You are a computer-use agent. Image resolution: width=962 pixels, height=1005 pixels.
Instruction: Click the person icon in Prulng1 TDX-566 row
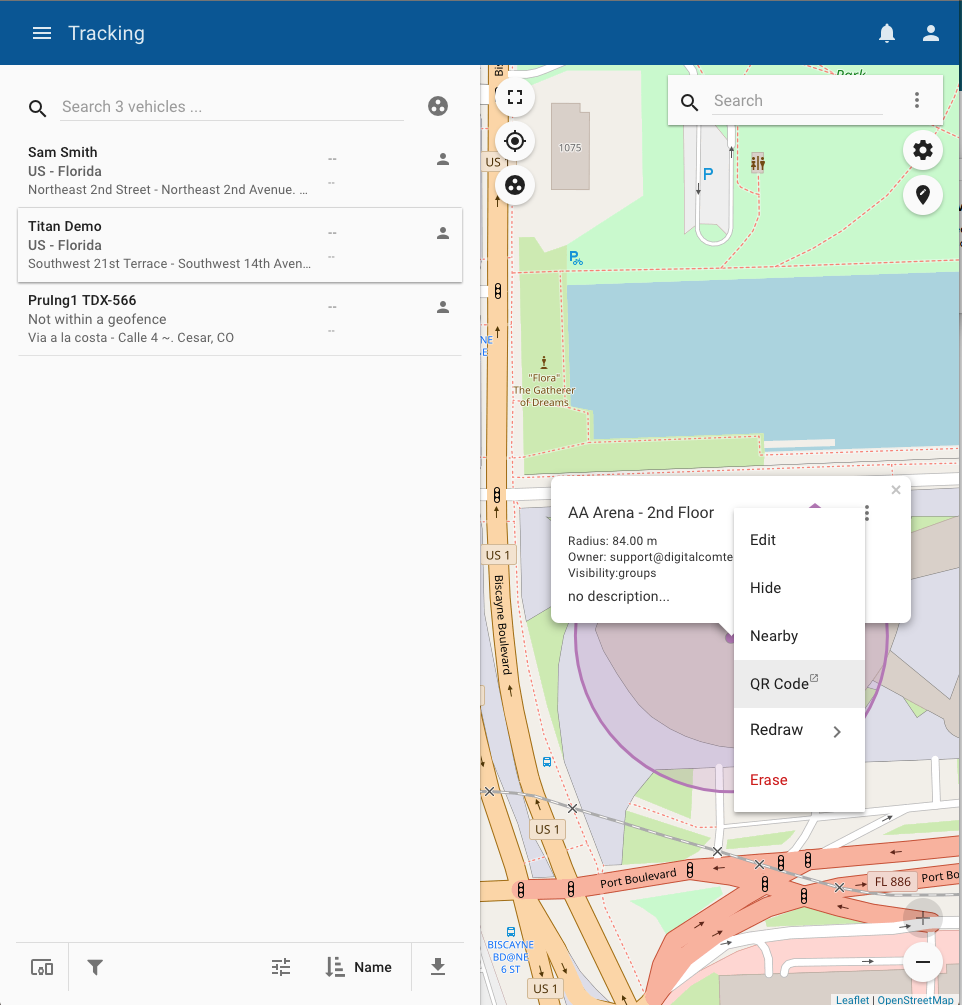[x=443, y=307]
